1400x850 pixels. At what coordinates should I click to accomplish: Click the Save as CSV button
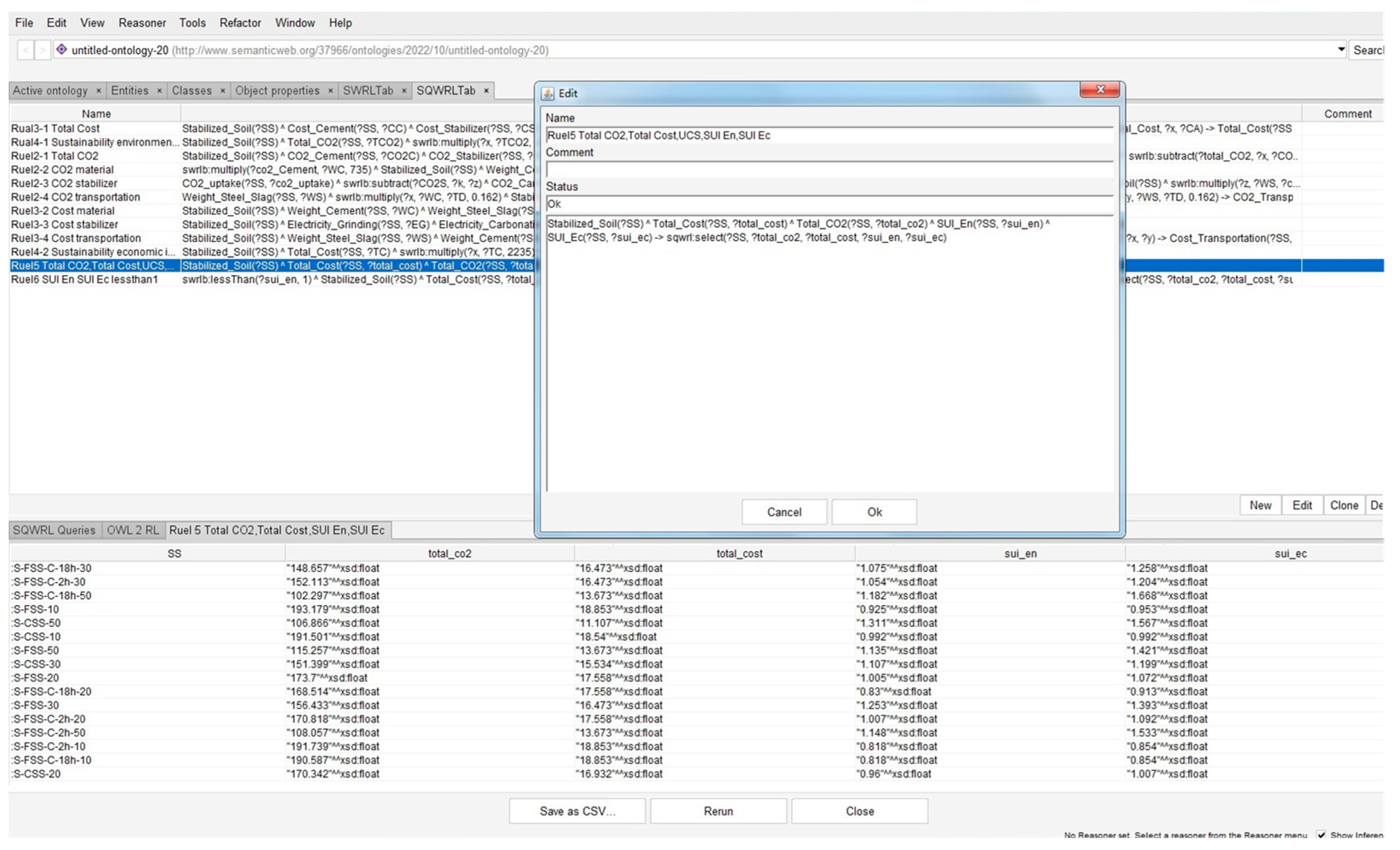[577, 811]
